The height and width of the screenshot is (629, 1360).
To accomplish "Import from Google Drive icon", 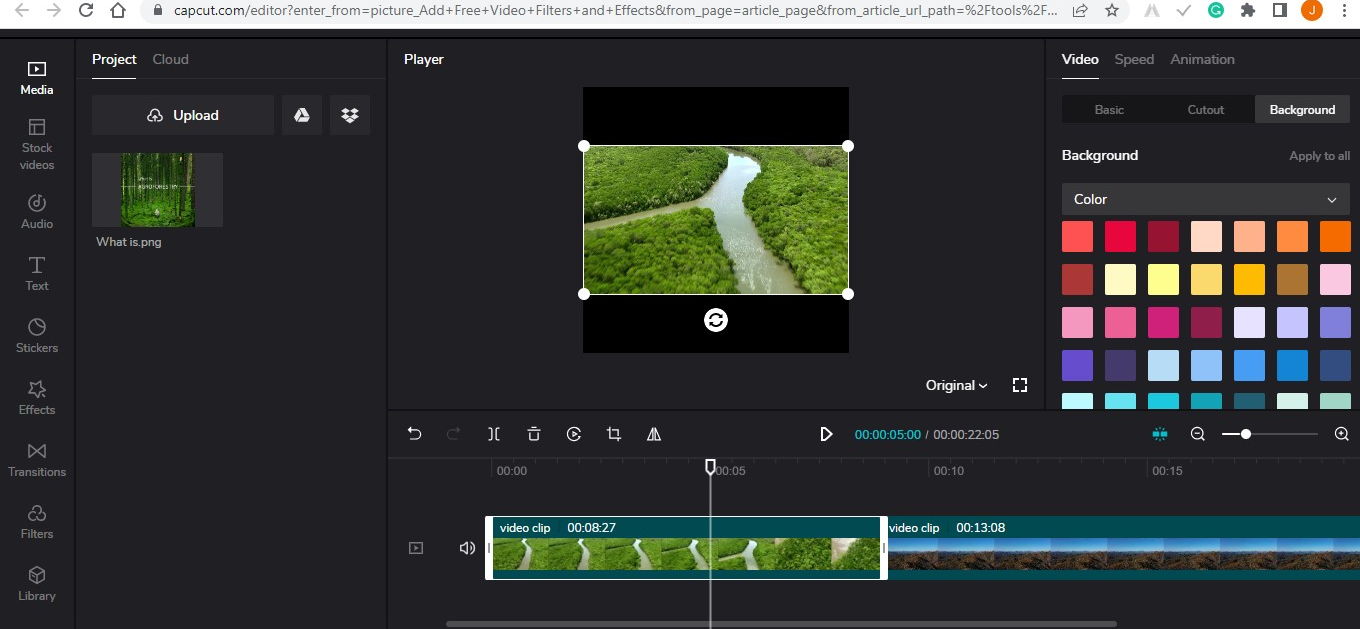I will coord(301,115).
